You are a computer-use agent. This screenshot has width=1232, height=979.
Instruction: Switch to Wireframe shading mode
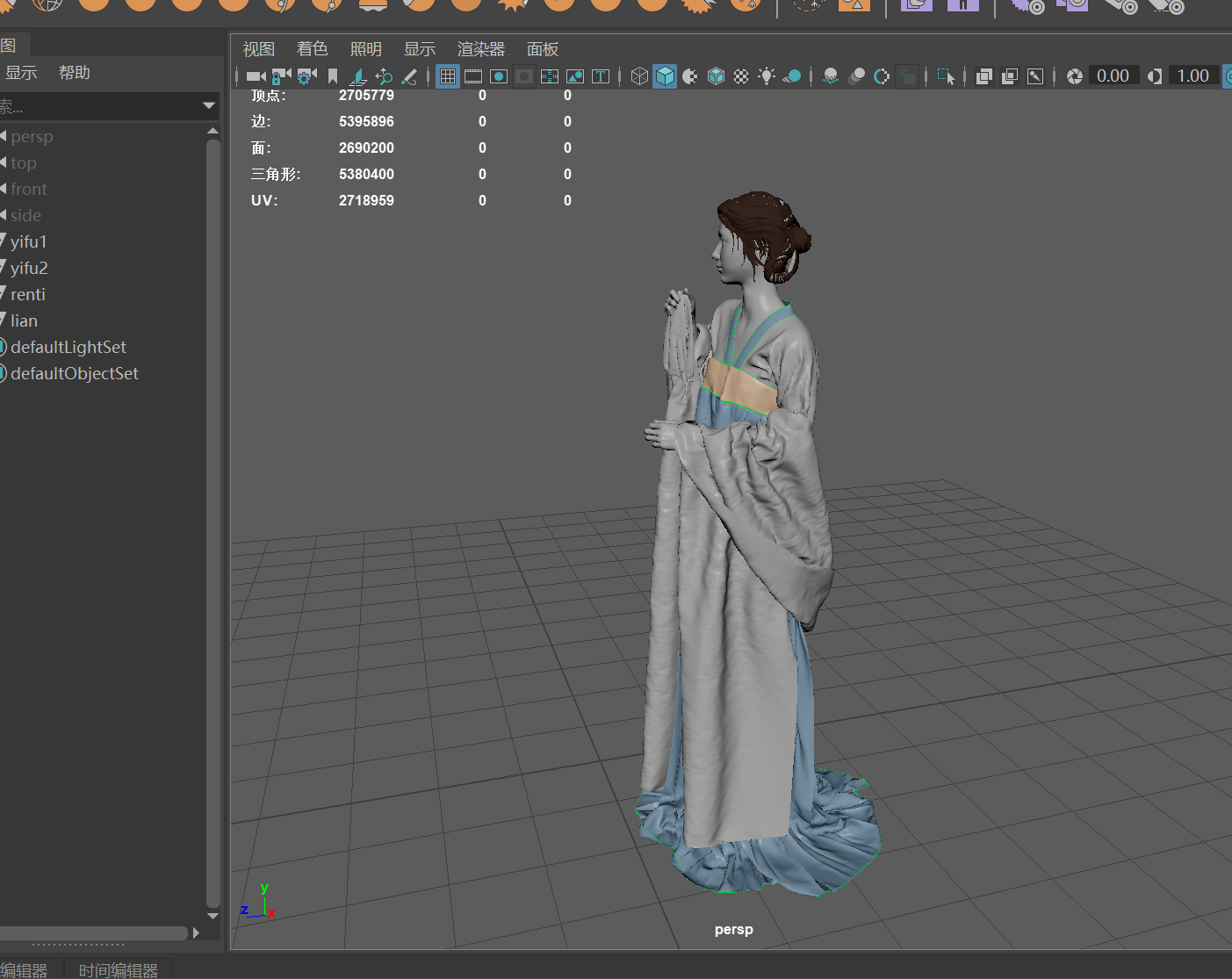[x=639, y=76]
